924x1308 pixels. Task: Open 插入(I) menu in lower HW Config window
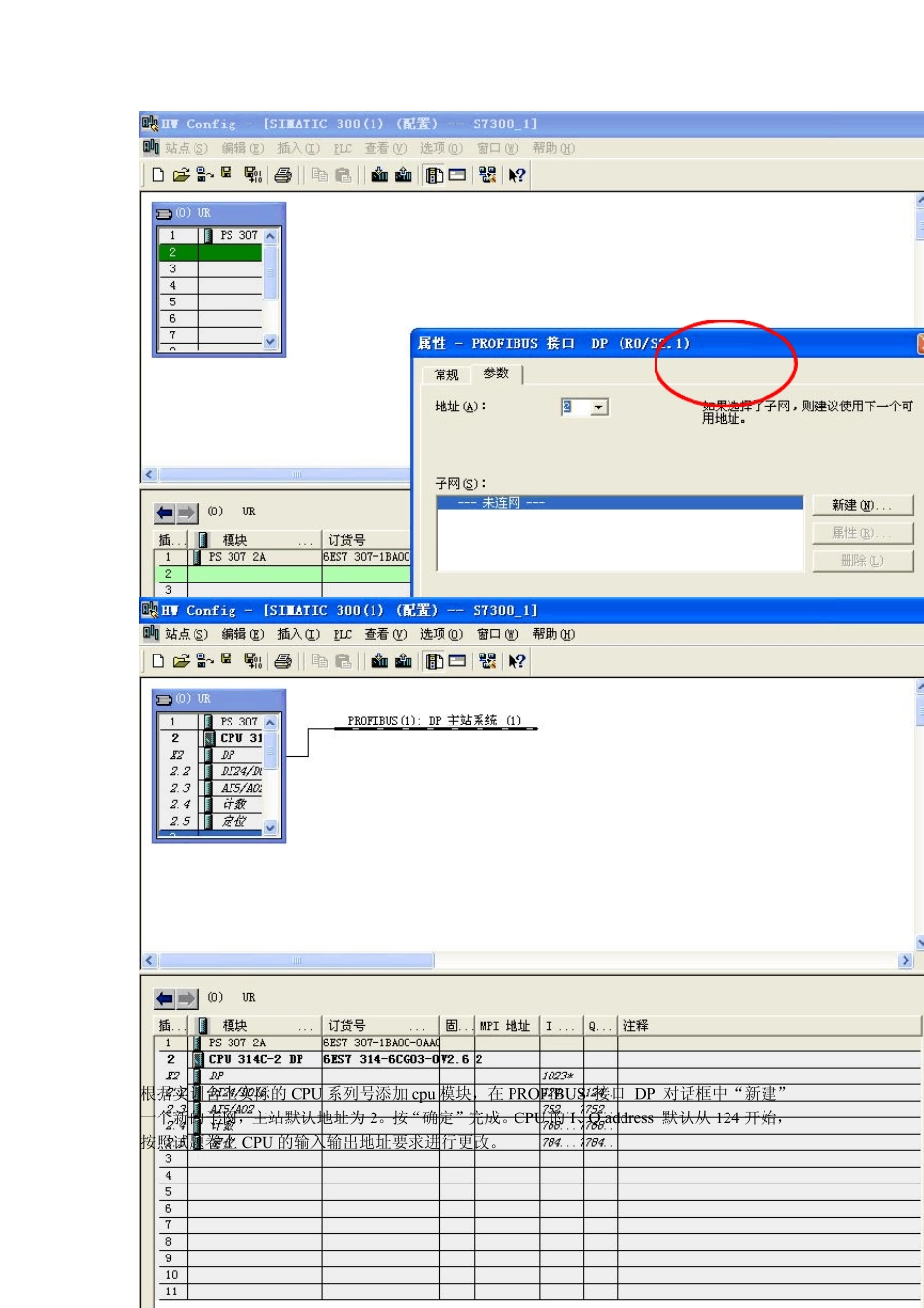point(299,634)
